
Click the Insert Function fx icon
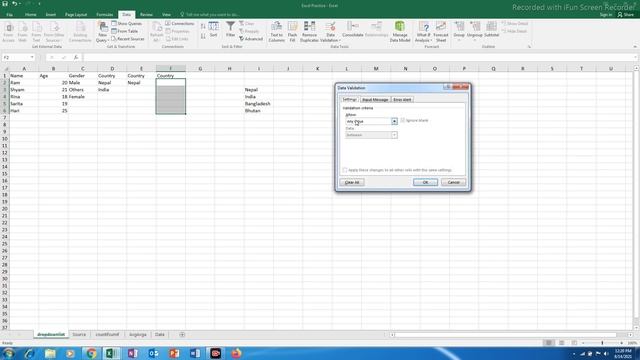click(76, 58)
